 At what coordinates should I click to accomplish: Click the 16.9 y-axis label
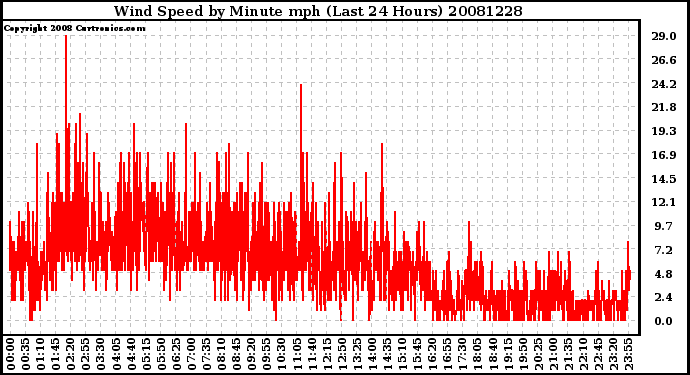point(664,155)
